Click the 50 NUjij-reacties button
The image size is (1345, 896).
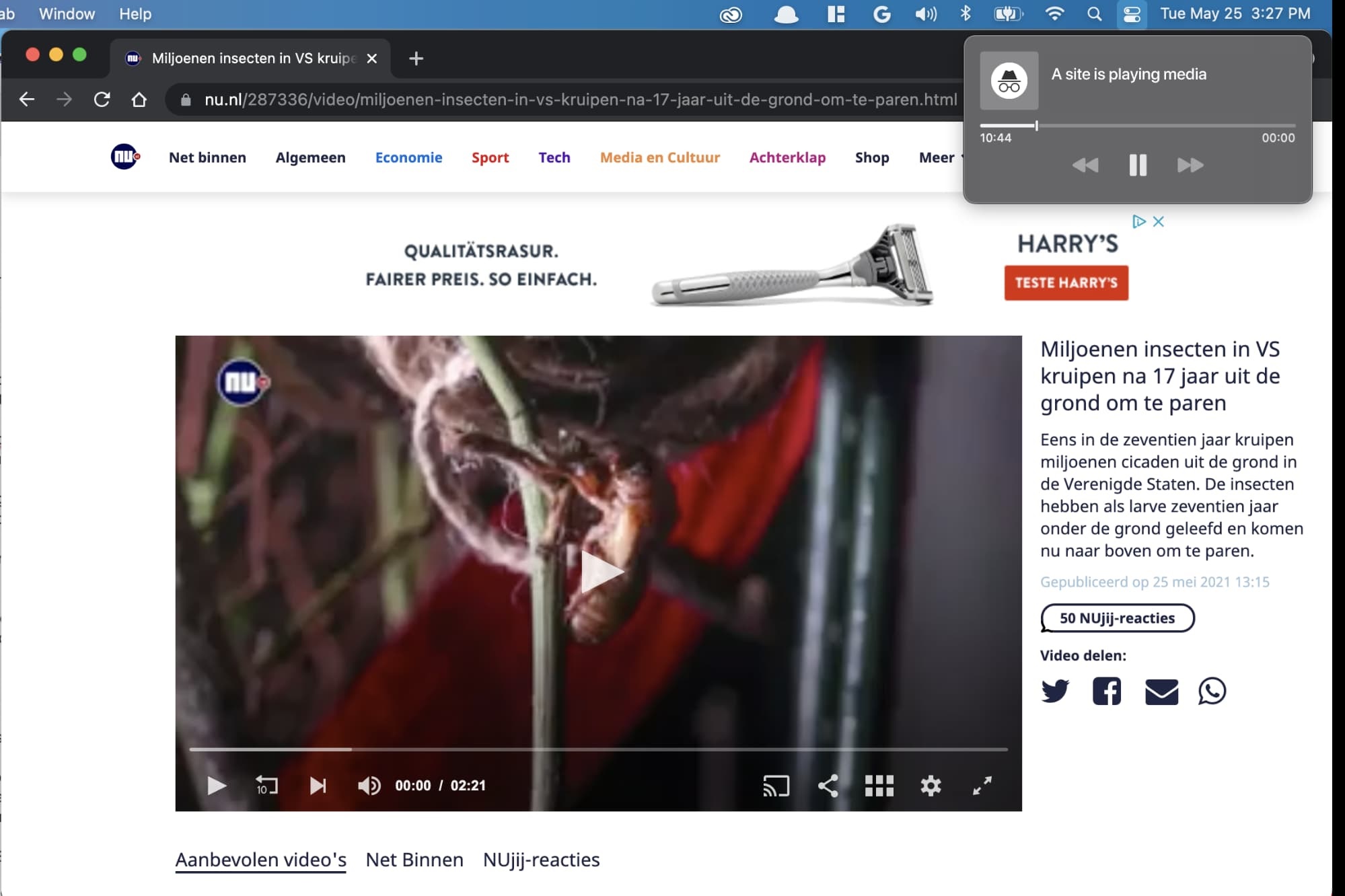[1118, 617]
